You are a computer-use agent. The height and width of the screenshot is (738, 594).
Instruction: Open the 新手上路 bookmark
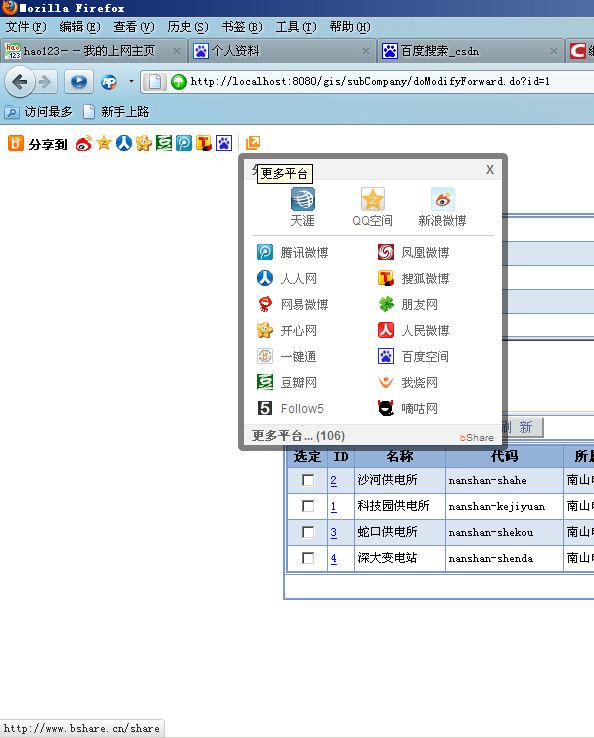pos(116,112)
